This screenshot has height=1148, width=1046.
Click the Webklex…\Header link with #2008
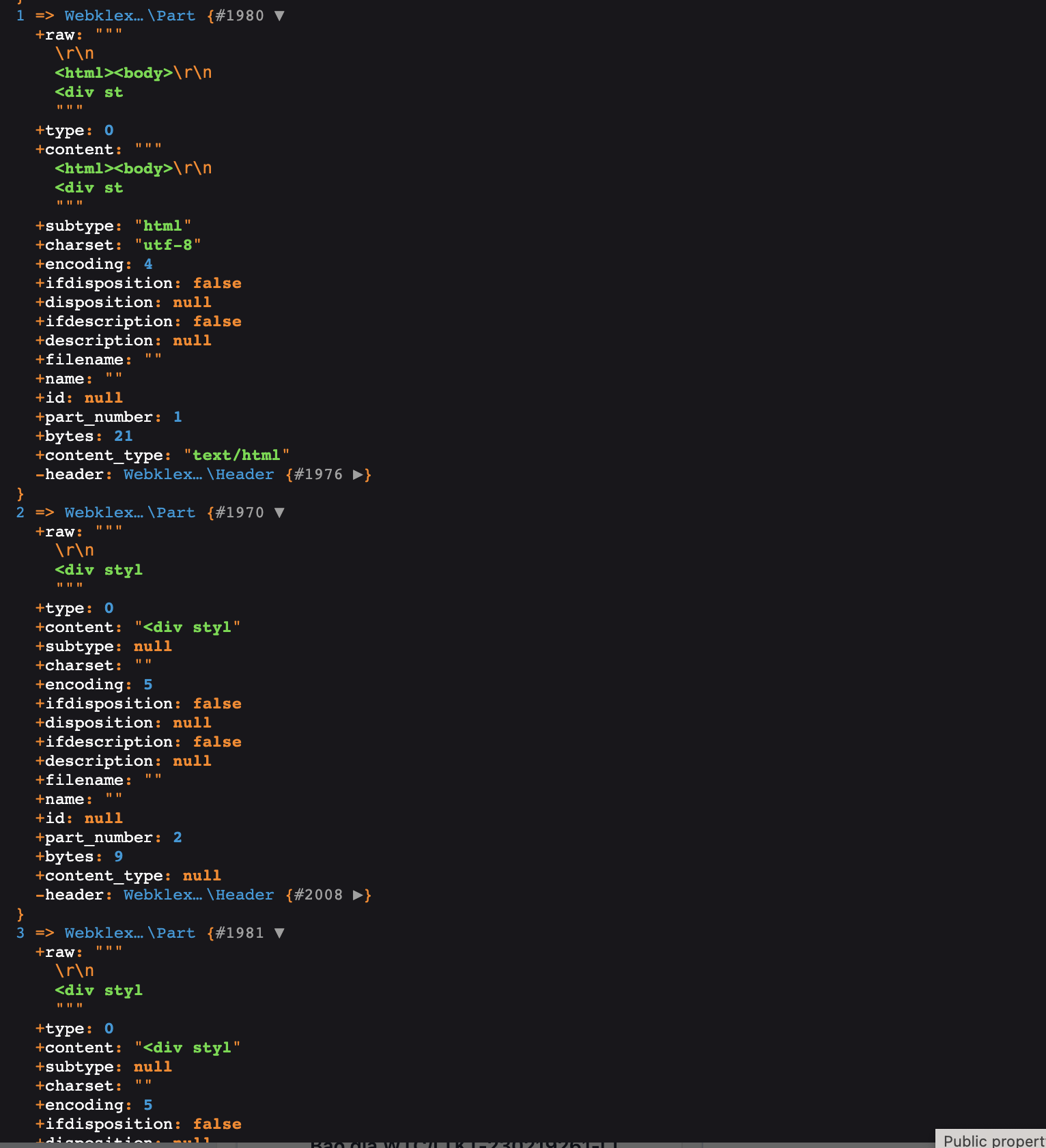click(x=199, y=895)
